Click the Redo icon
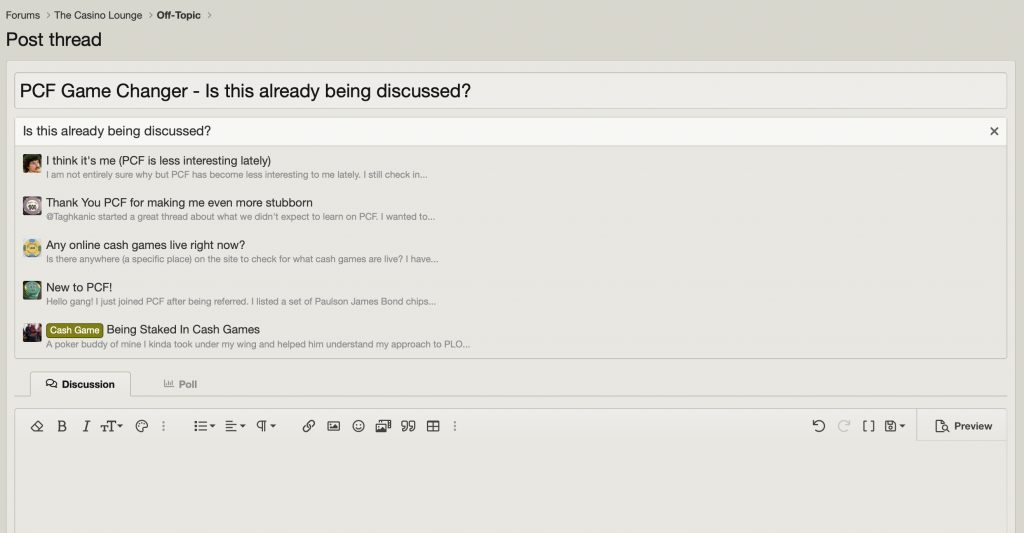The width and height of the screenshot is (1024, 533). pyautogui.click(x=844, y=426)
